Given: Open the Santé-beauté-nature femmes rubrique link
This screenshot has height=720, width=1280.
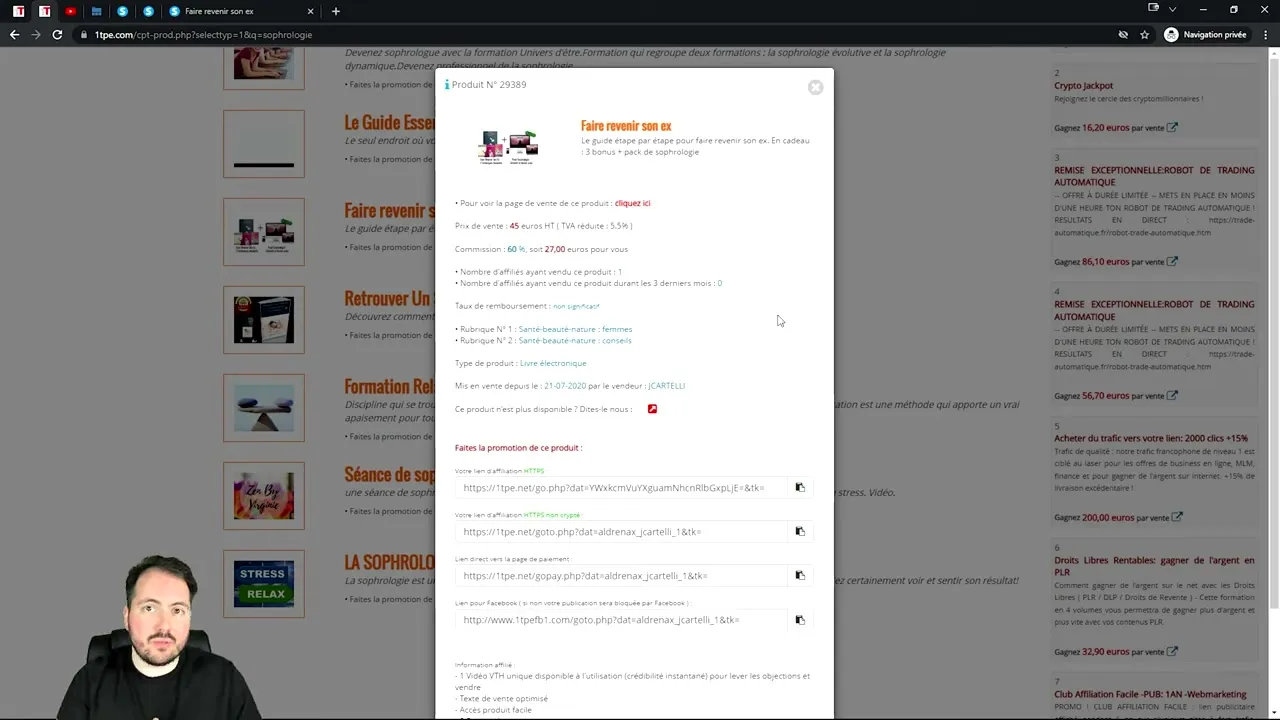Looking at the screenshot, I should point(576,329).
